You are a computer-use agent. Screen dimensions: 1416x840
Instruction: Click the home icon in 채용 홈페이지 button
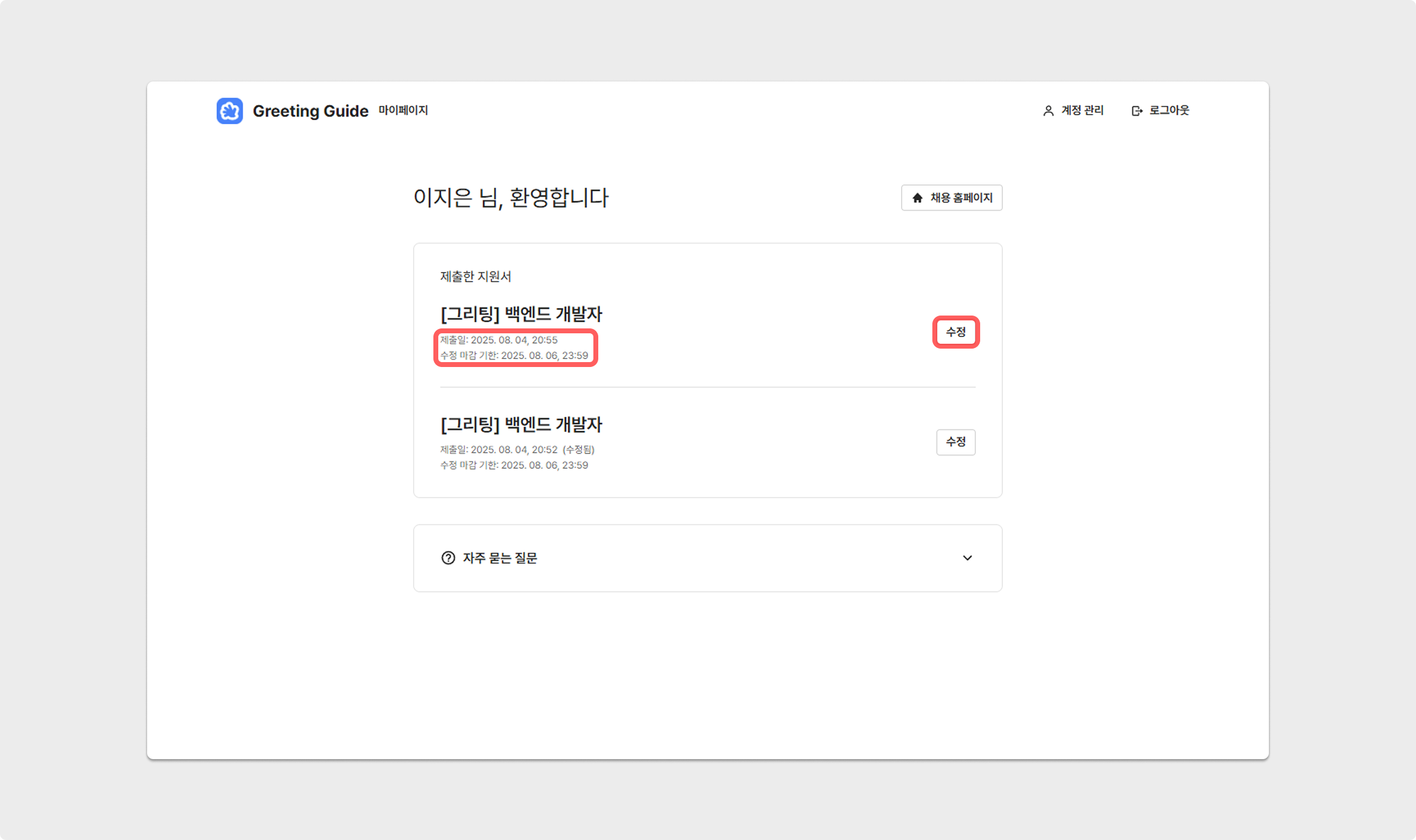tap(917, 198)
